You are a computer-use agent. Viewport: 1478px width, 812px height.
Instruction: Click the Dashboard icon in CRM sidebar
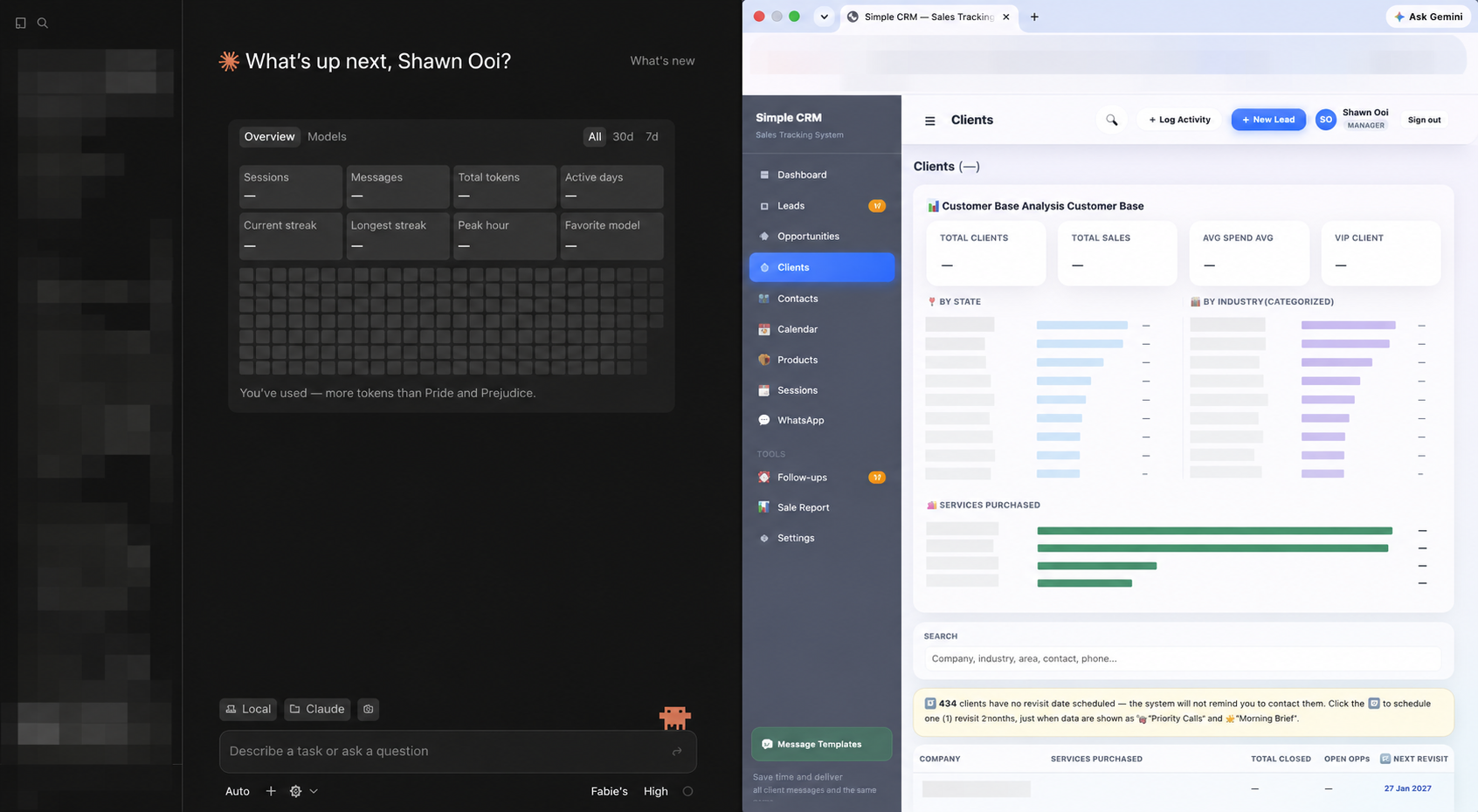tap(764, 175)
